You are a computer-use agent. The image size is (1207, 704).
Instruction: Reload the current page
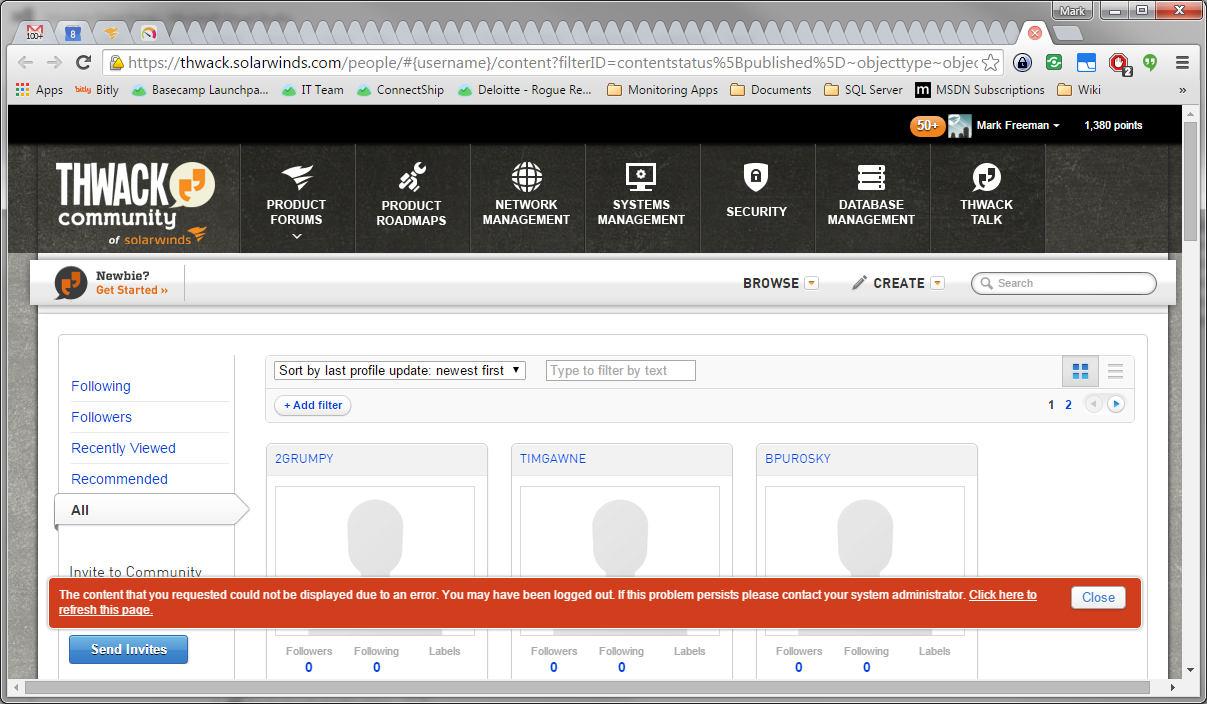coord(84,62)
